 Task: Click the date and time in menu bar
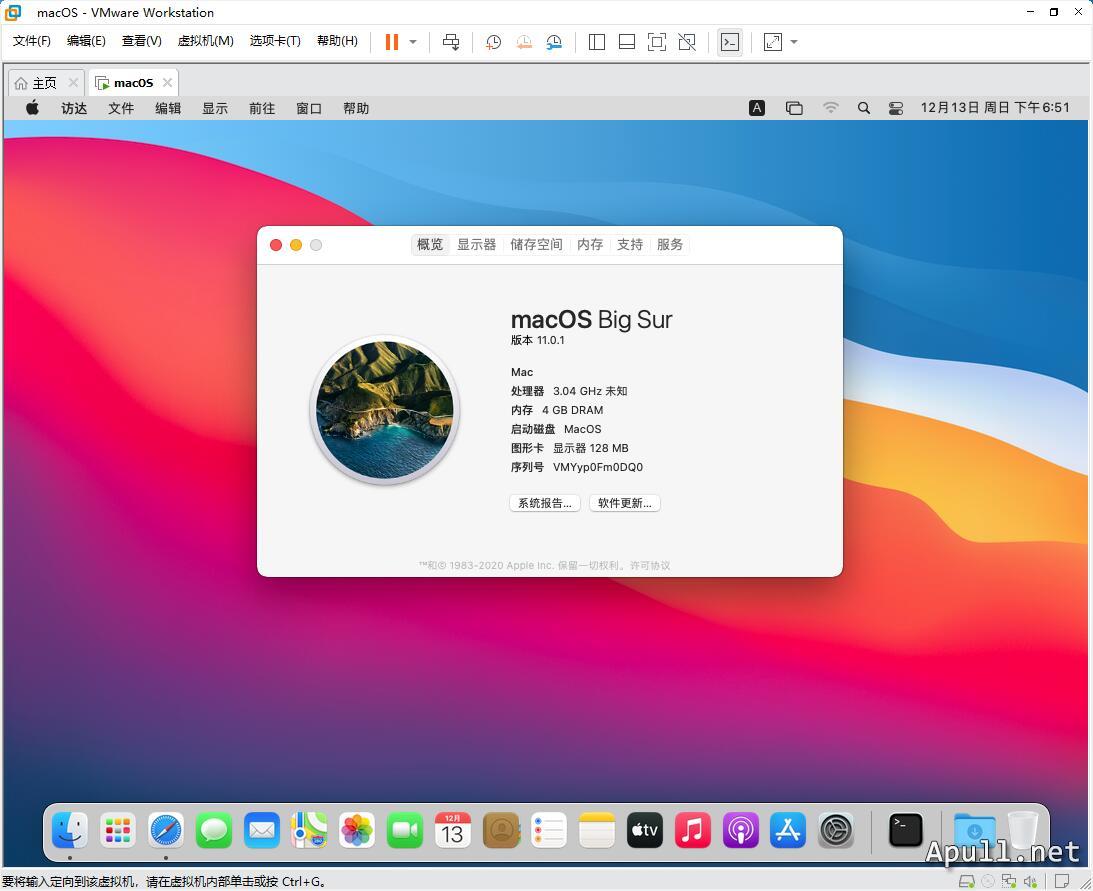(x=995, y=107)
